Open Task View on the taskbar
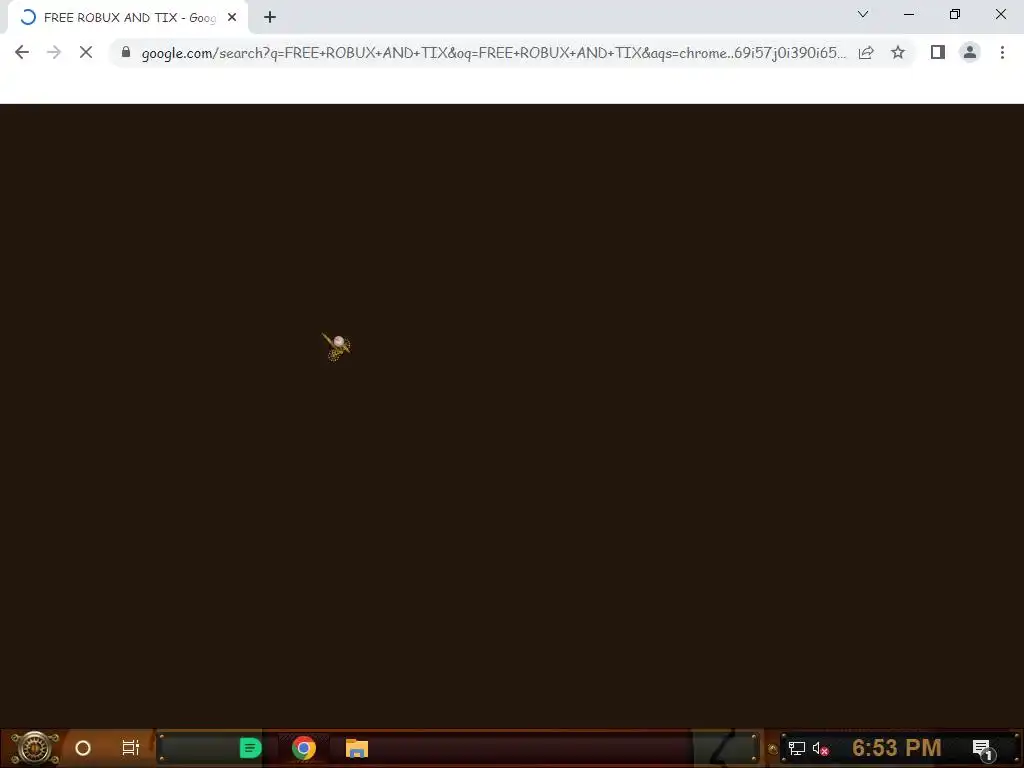This screenshot has height=768, width=1024. (x=131, y=748)
